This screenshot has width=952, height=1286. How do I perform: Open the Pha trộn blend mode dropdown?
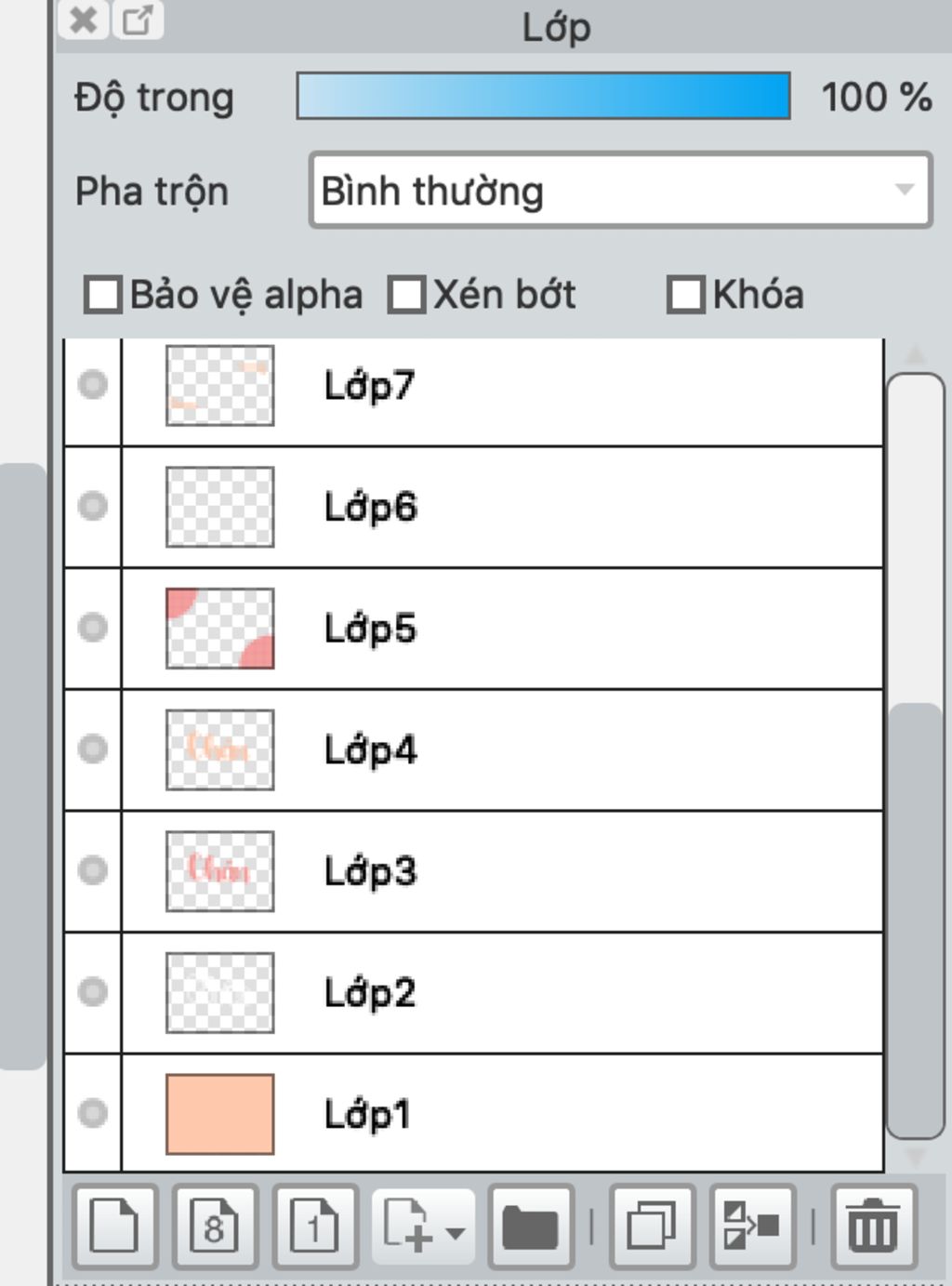pyautogui.click(x=620, y=191)
